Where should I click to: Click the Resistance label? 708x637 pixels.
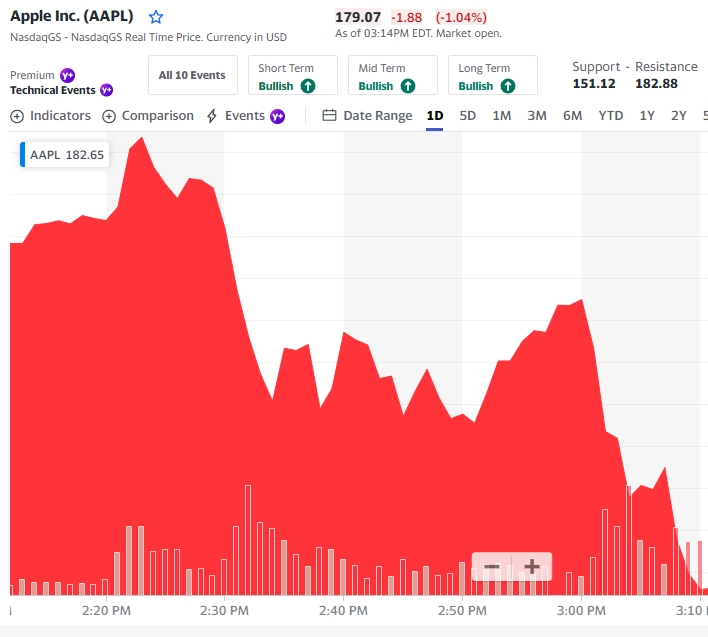(x=666, y=67)
